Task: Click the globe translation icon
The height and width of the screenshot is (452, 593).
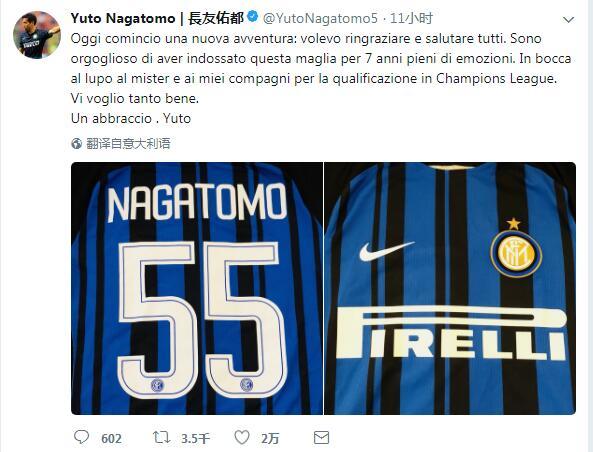Action: [76, 144]
